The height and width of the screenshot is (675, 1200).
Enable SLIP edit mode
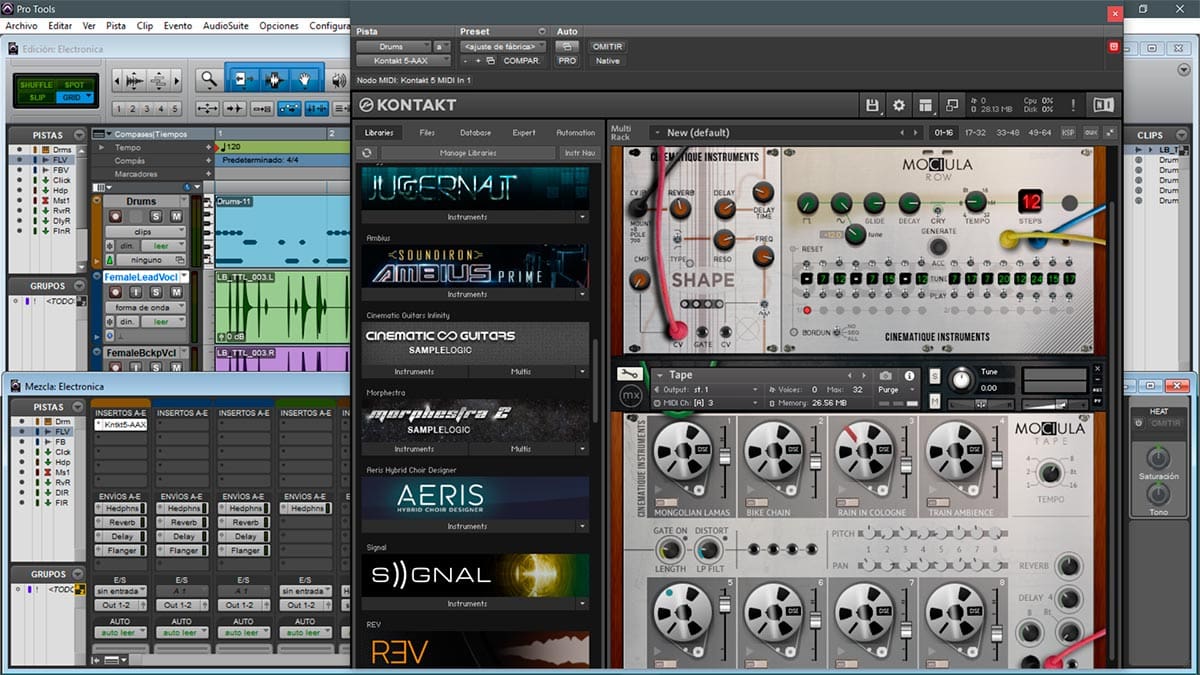[38, 97]
